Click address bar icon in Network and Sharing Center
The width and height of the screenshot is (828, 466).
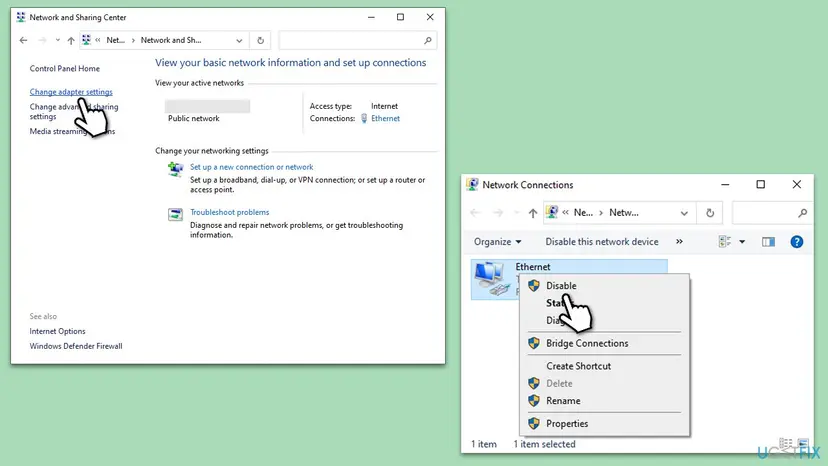point(86,40)
